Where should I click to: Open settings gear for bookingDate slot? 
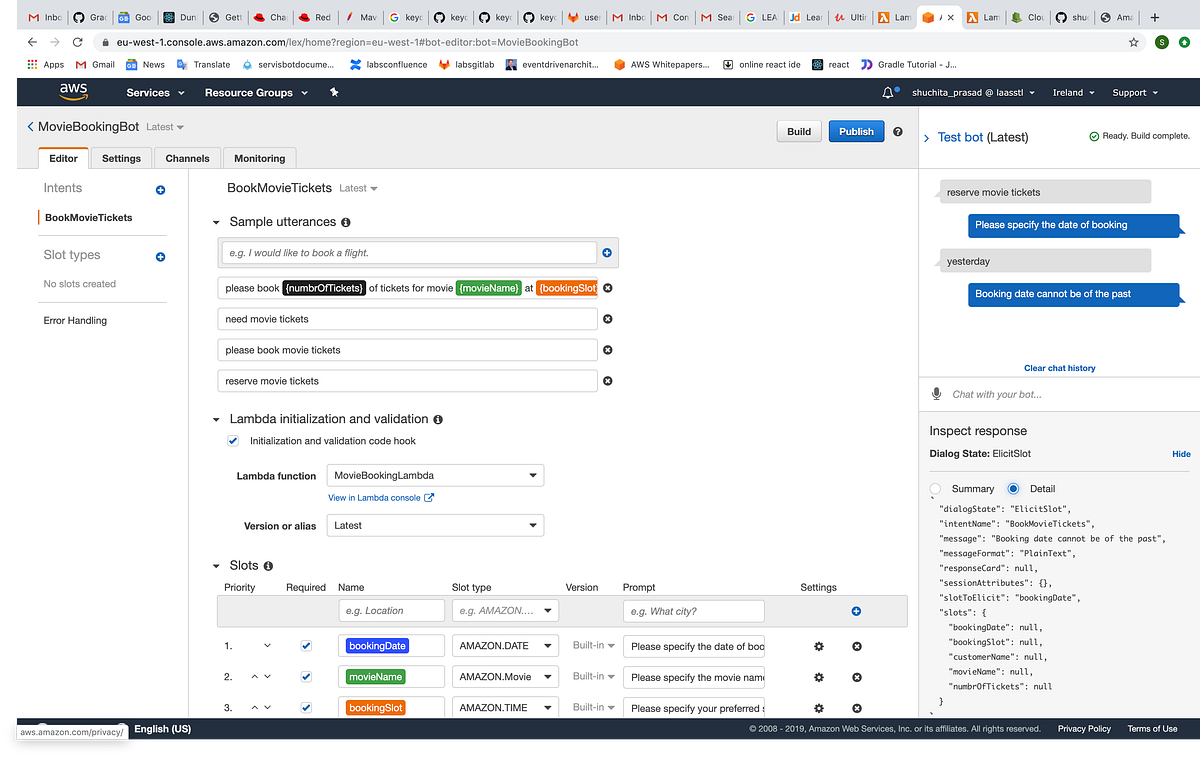click(818, 645)
